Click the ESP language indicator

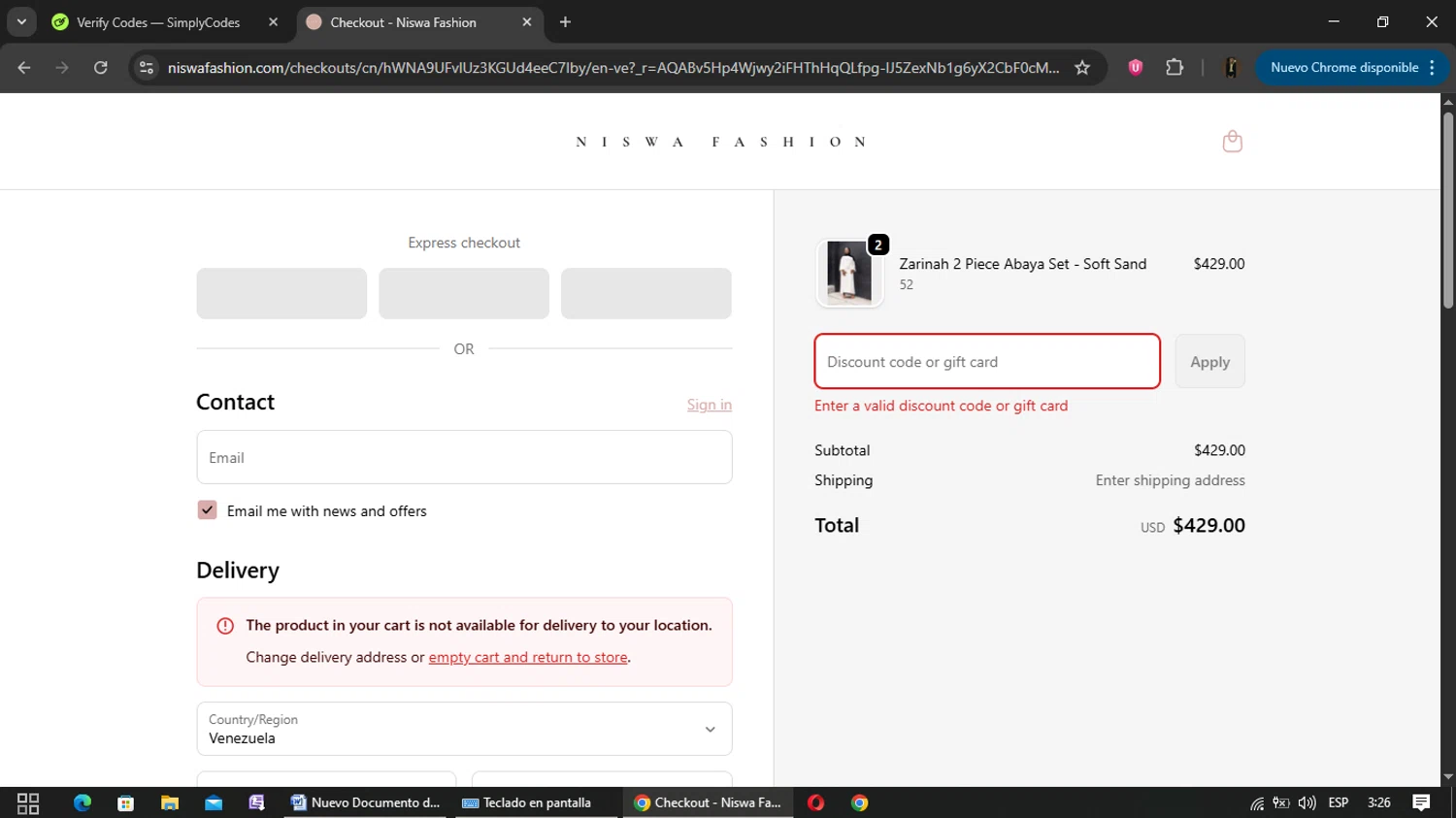pos(1339,802)
